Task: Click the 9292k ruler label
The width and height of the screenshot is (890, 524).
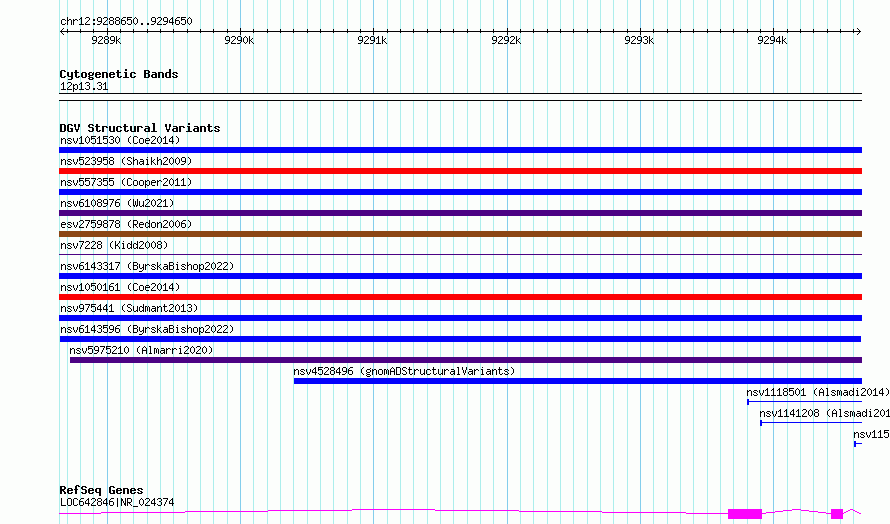Action: click(x=506, y=40)
